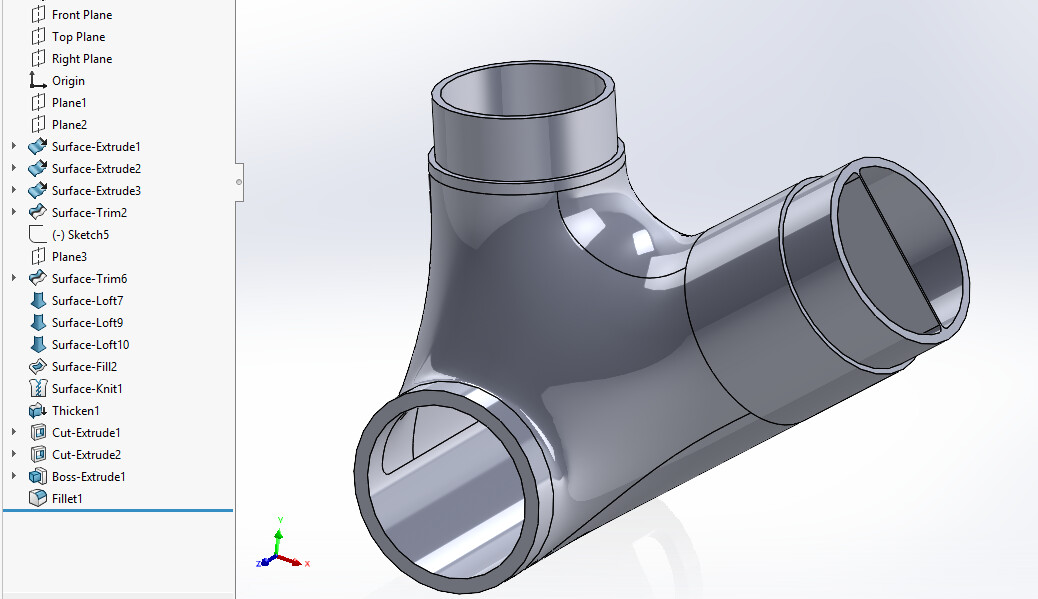Select the Surface-Knit1 icon

point(38,389)
